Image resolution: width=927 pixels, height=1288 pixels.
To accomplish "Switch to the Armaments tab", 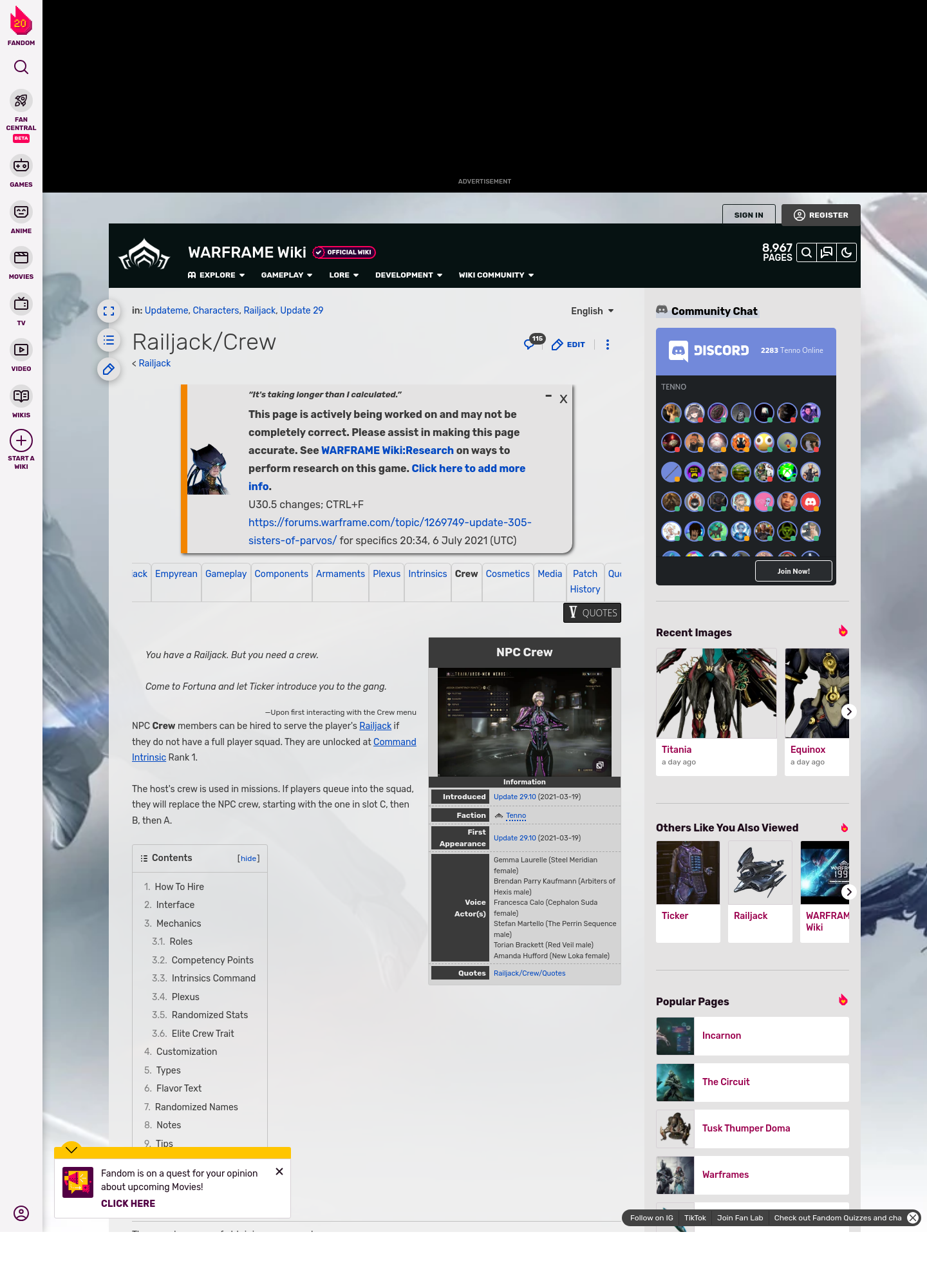I will (x=341, y=574).
